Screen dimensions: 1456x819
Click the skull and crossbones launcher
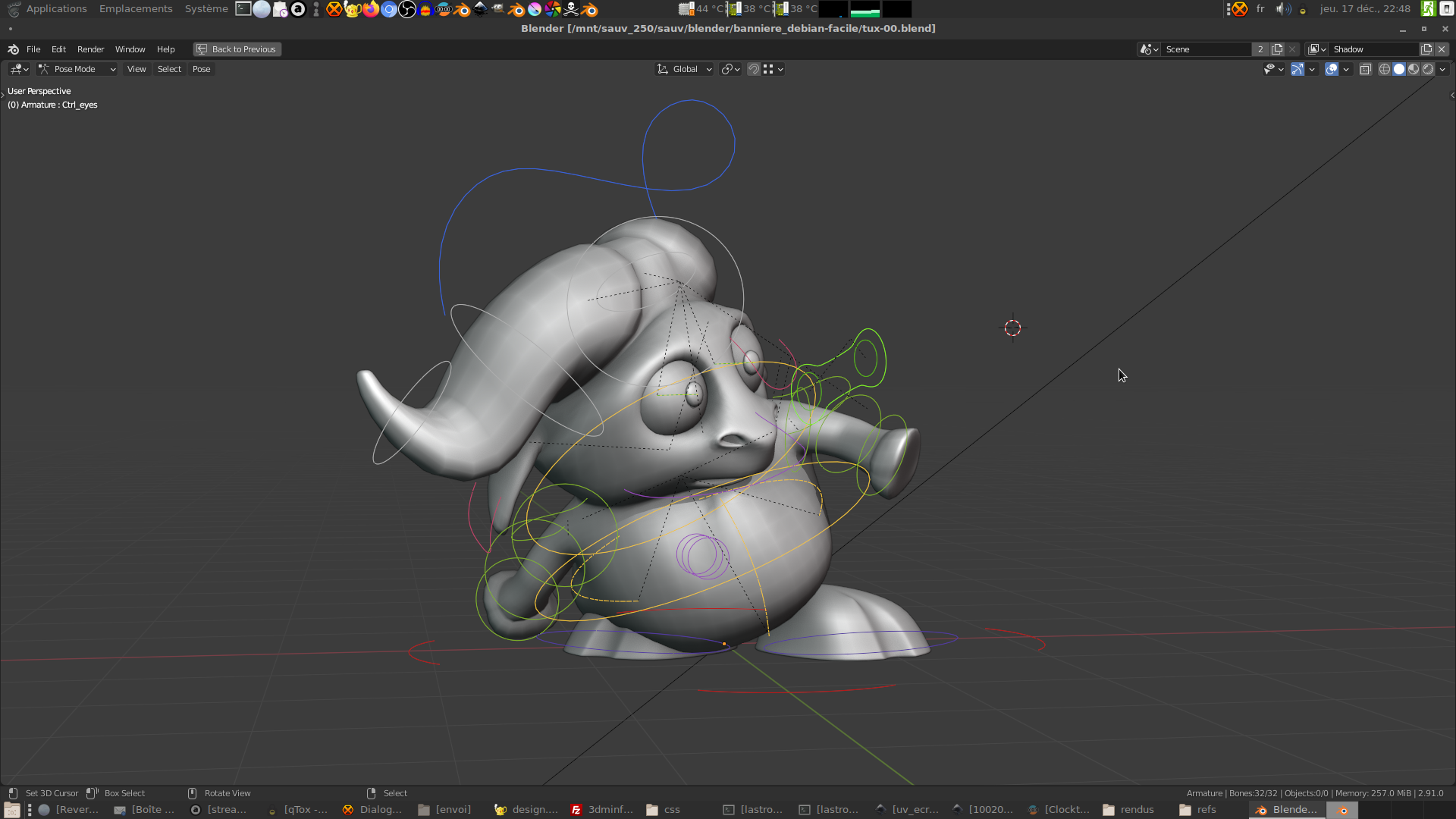point(571,9)
